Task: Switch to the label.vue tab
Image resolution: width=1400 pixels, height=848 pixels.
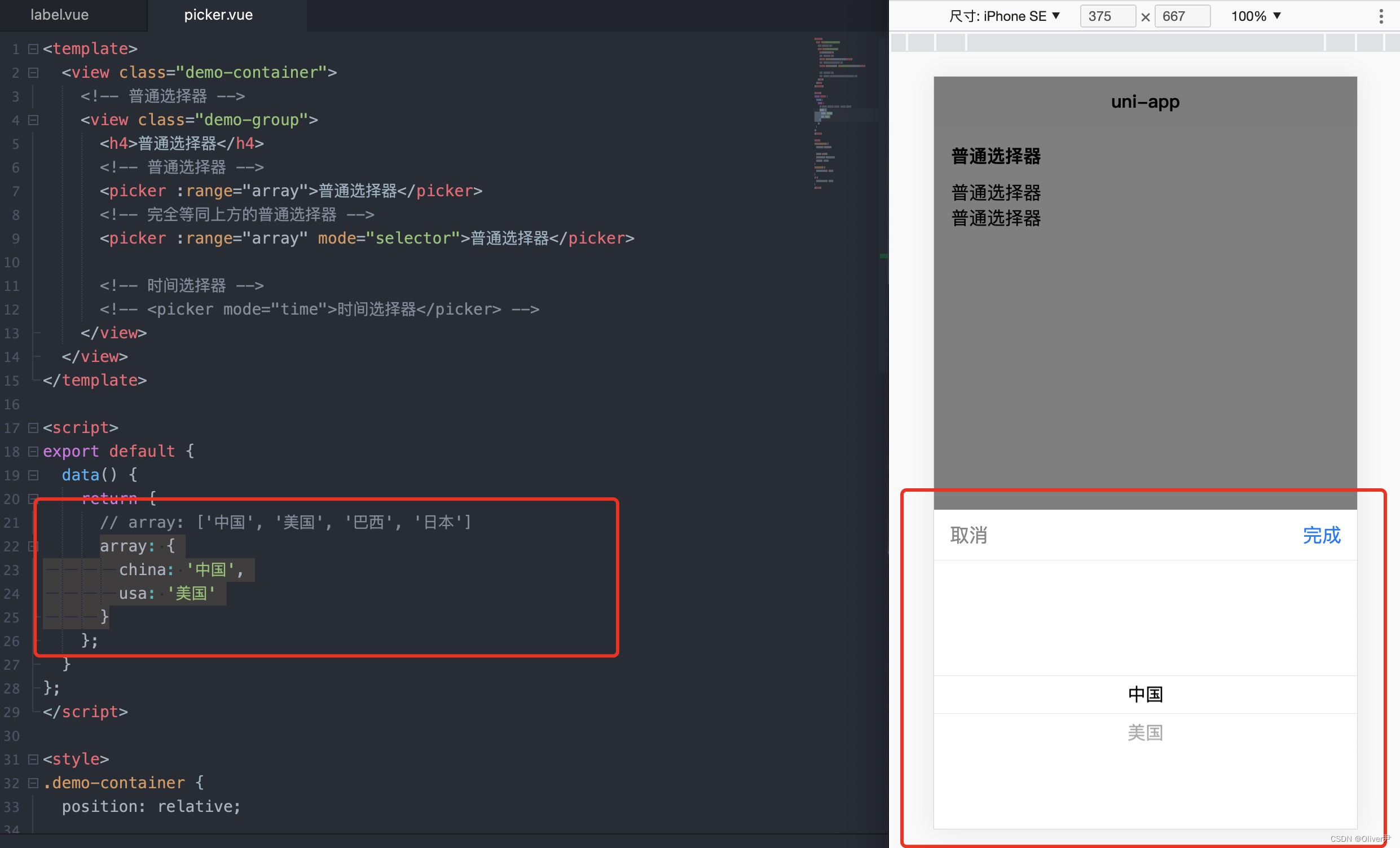Action: click(59, 15)
